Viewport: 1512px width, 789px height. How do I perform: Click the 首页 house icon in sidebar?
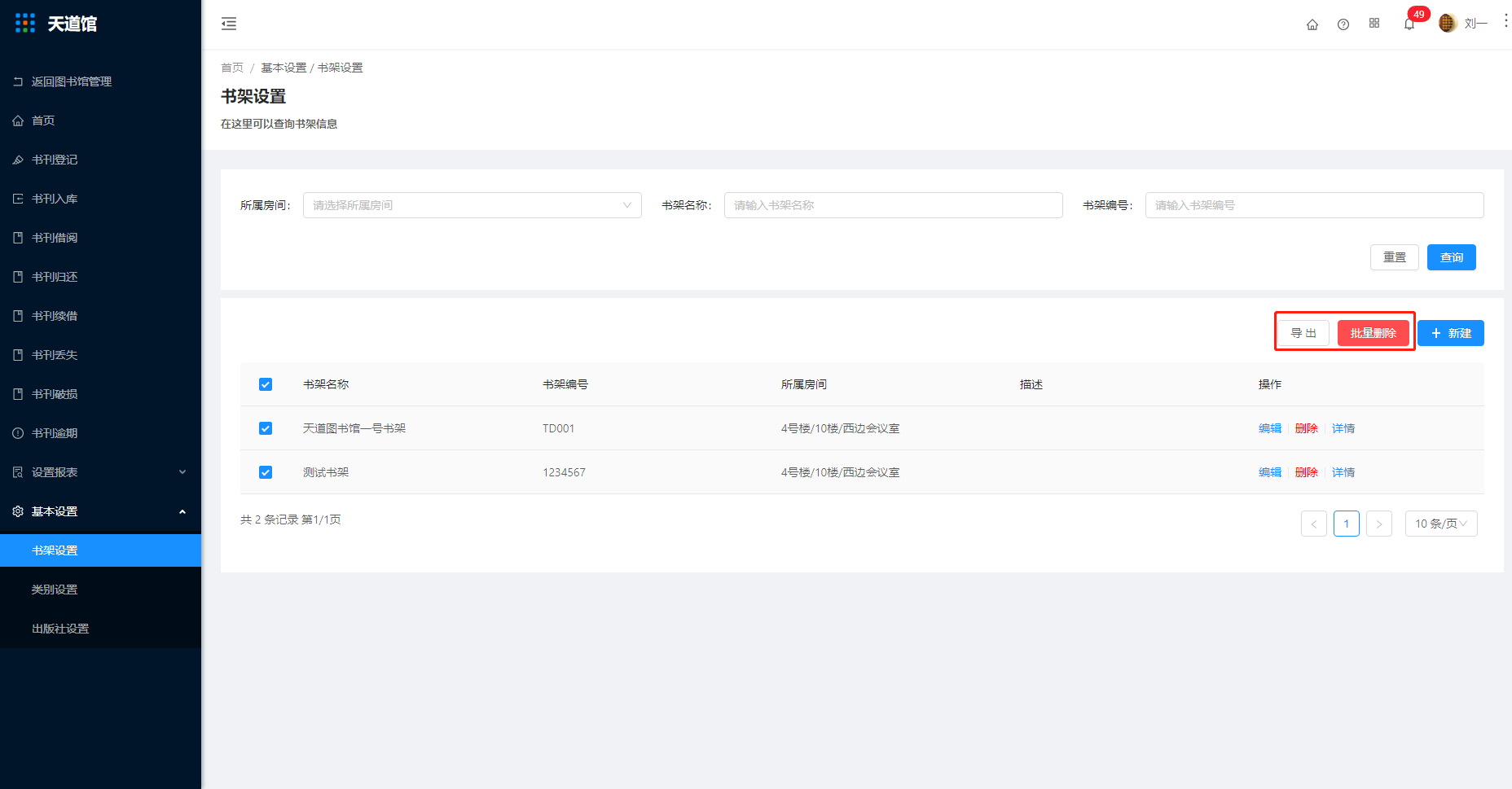18,121
